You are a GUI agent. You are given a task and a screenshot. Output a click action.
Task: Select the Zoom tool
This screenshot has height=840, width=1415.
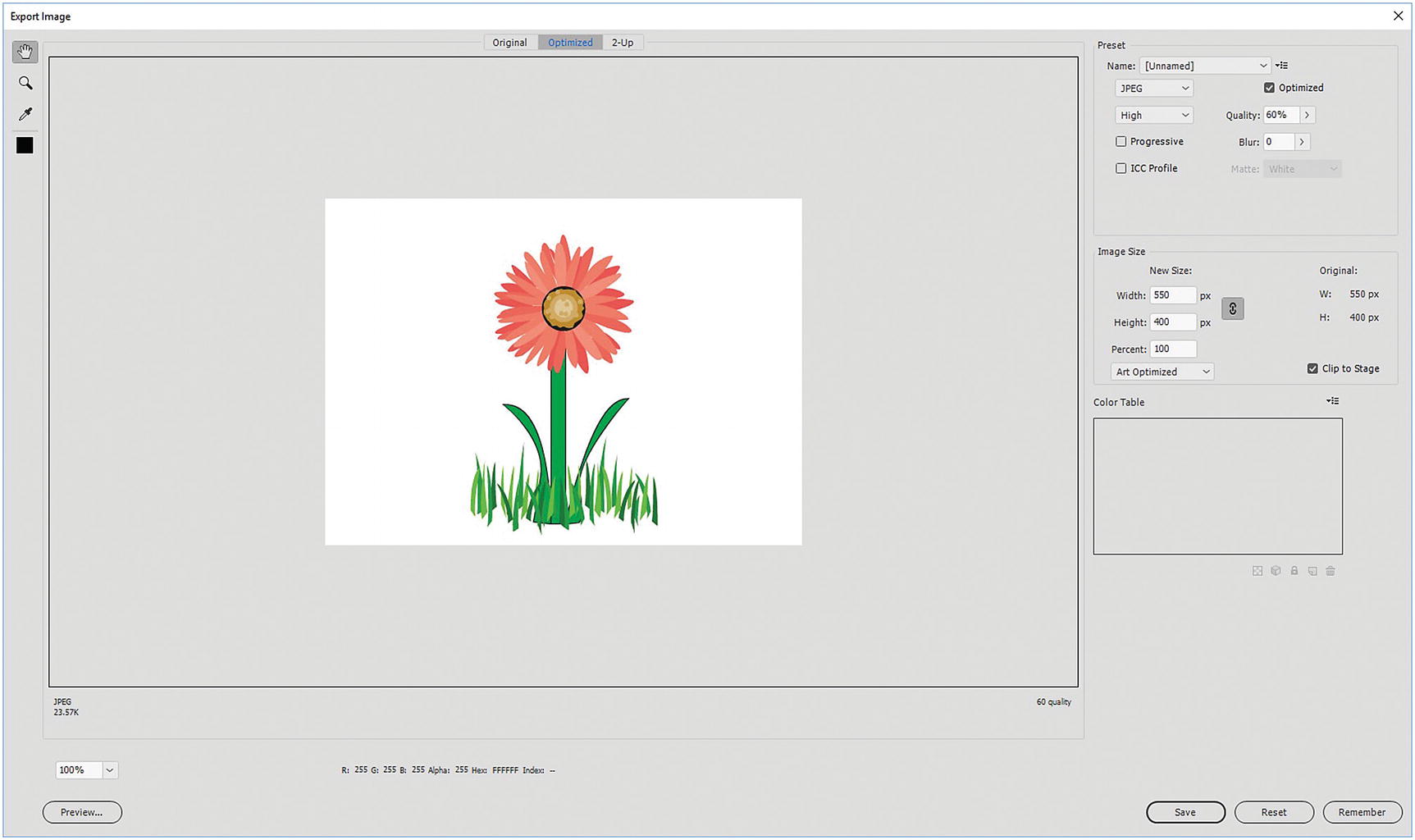[25, 82]
